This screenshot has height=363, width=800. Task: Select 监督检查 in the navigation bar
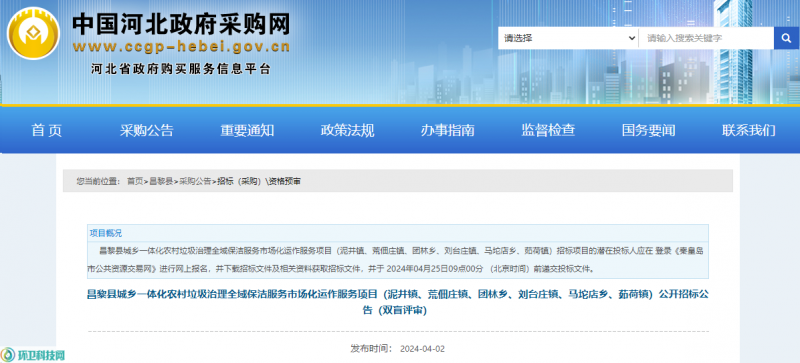coord(548,130)
